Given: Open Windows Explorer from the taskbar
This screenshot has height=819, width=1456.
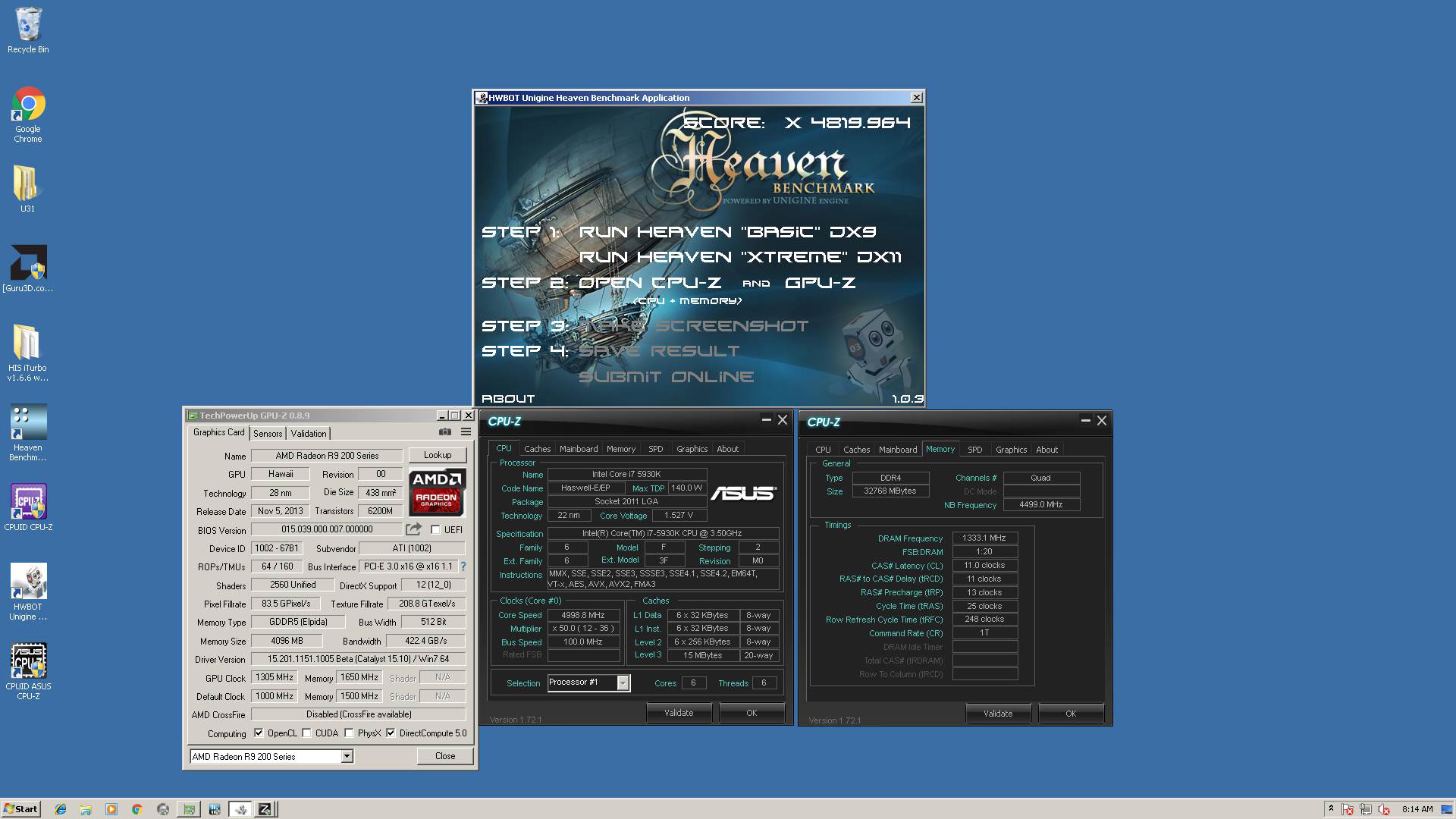Looking at the screenshot, I should [86, 809].
